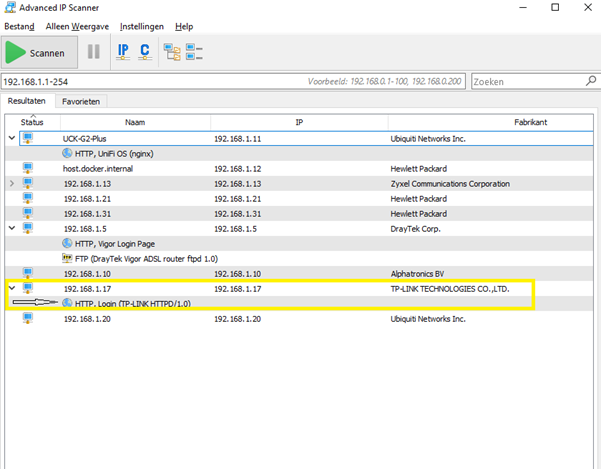Sort by the Fabrikant column header
The image size is (601, 469).
coord(530,122)
